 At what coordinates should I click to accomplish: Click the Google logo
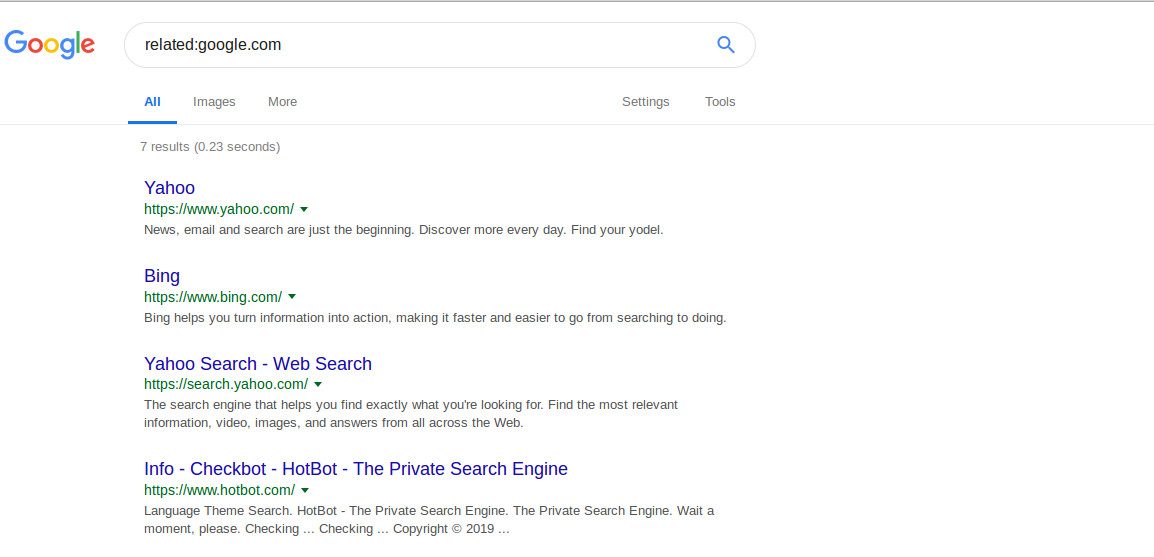click(49, 44)
